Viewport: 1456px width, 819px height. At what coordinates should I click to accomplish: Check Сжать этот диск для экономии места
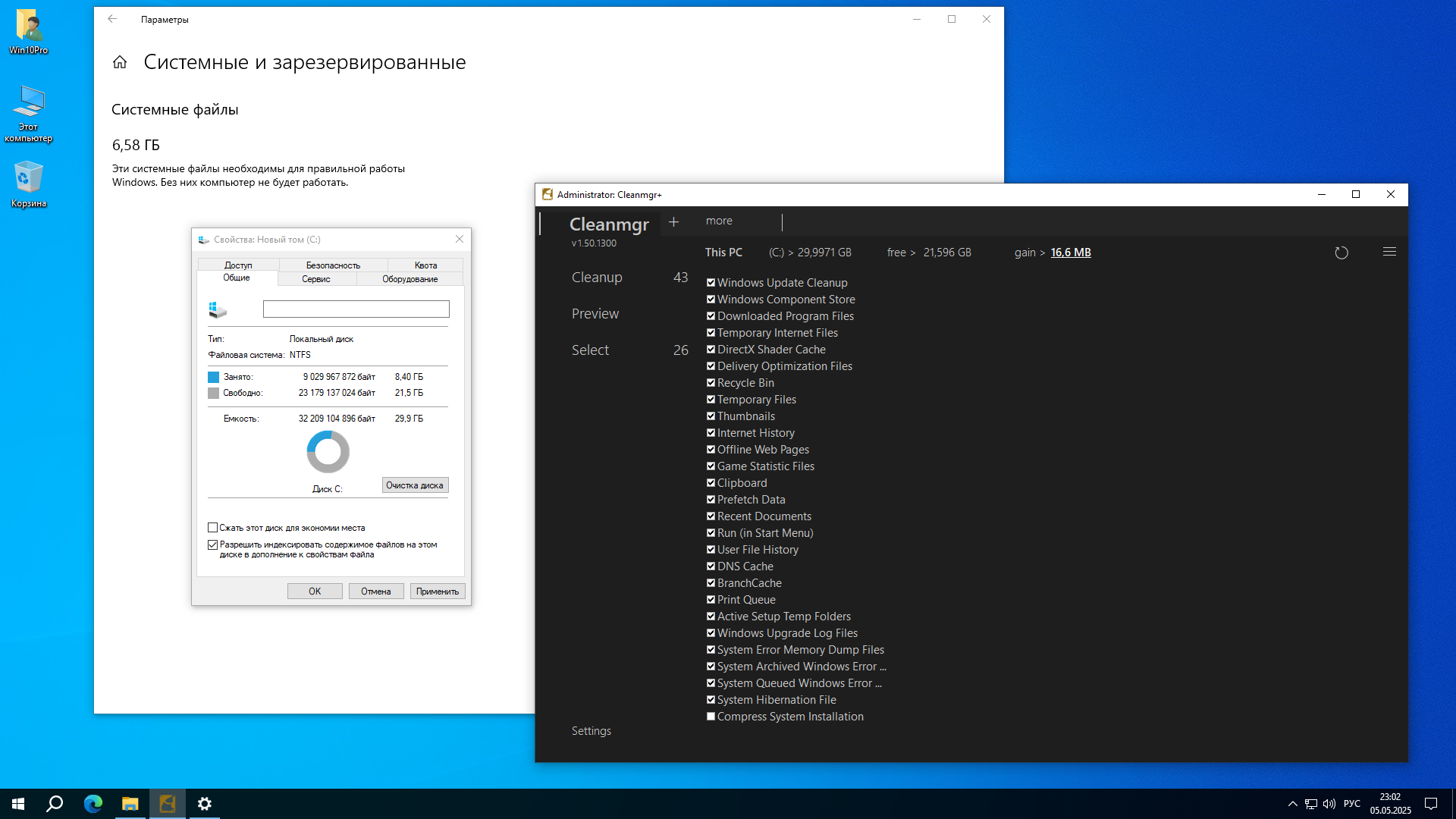213,527
